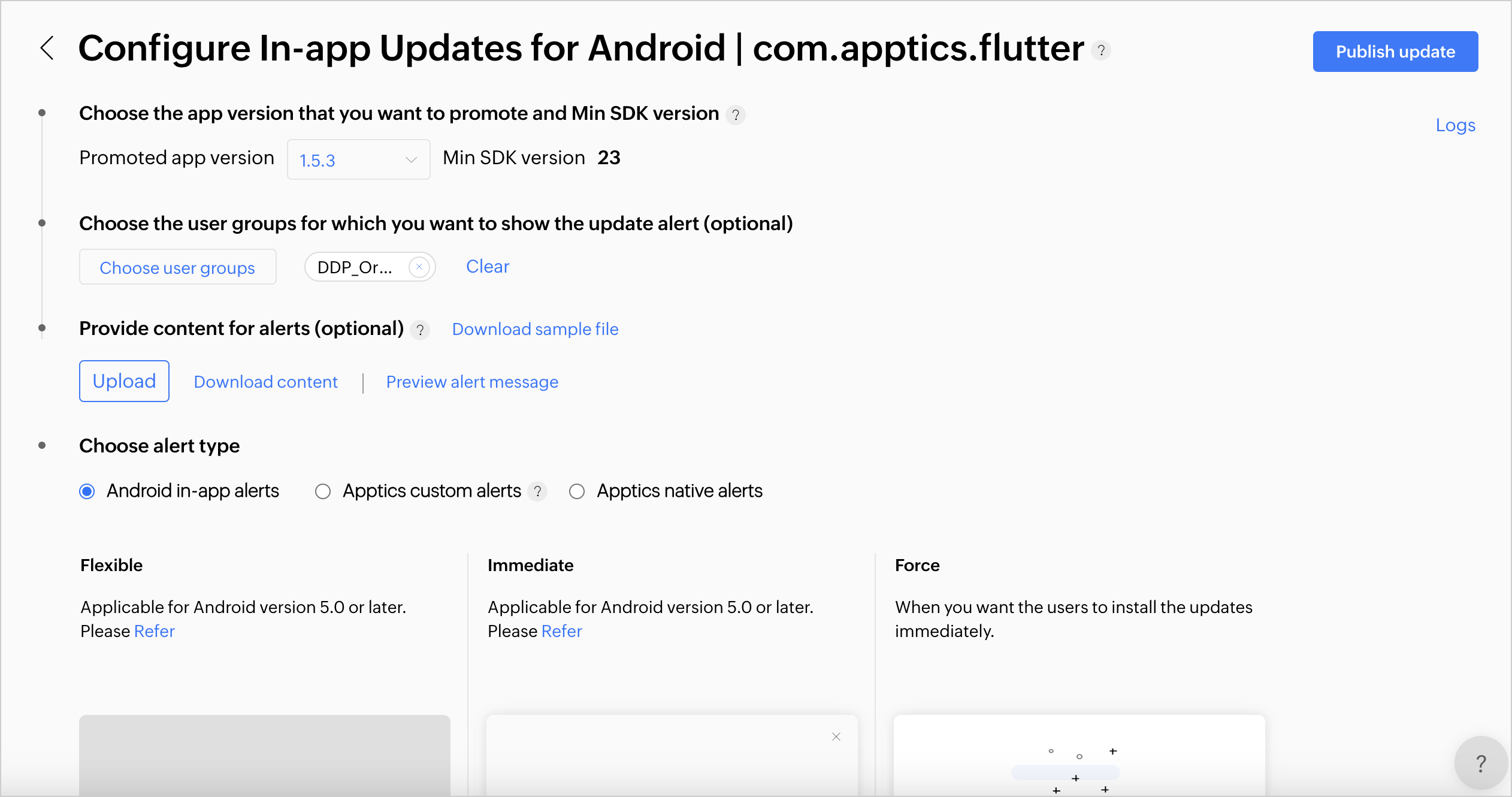The width and height of the screenshot is (1512, 797).
Task: Select Android in-app alerts radio button
Action: 87,492
